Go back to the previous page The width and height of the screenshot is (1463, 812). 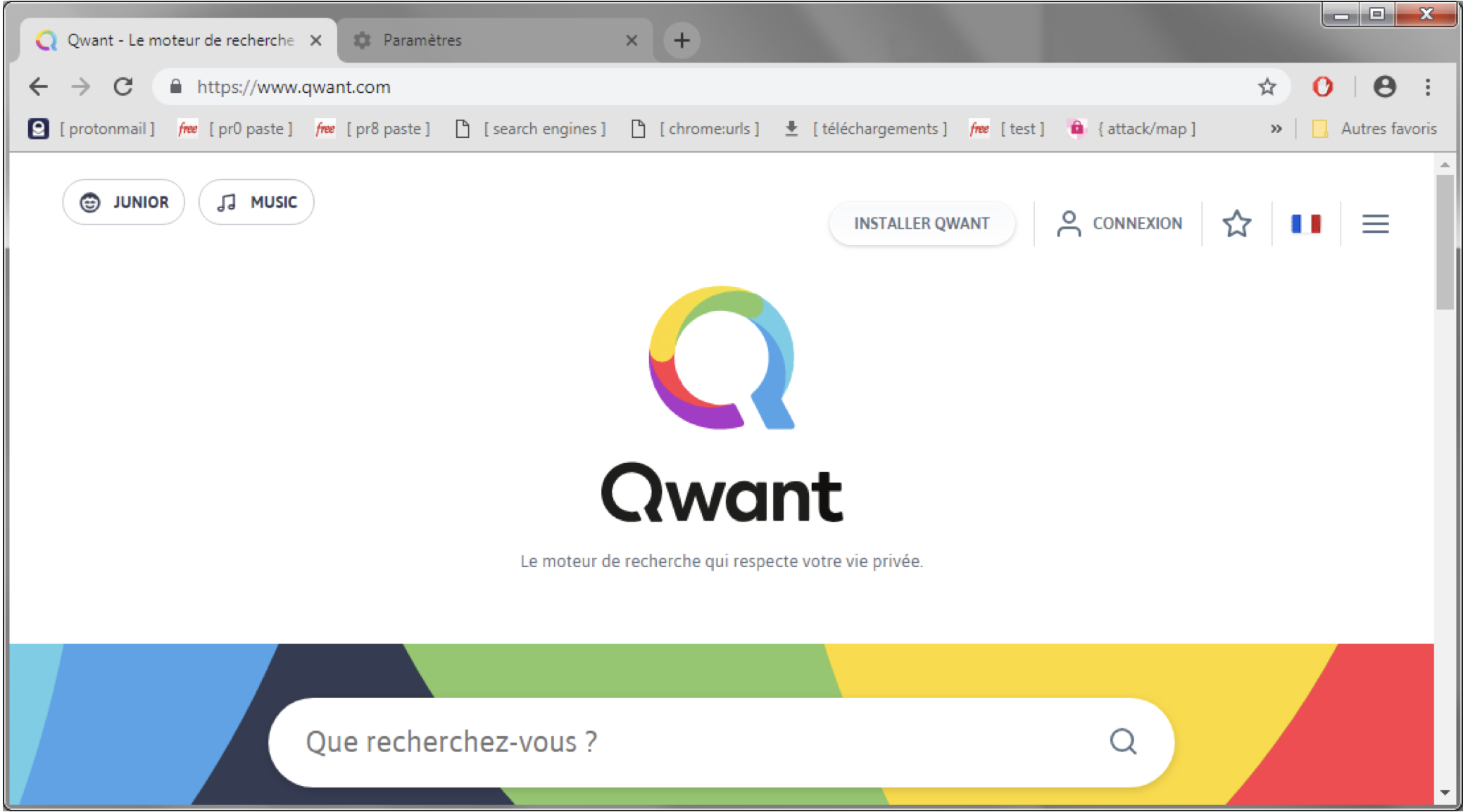[38, 87]
